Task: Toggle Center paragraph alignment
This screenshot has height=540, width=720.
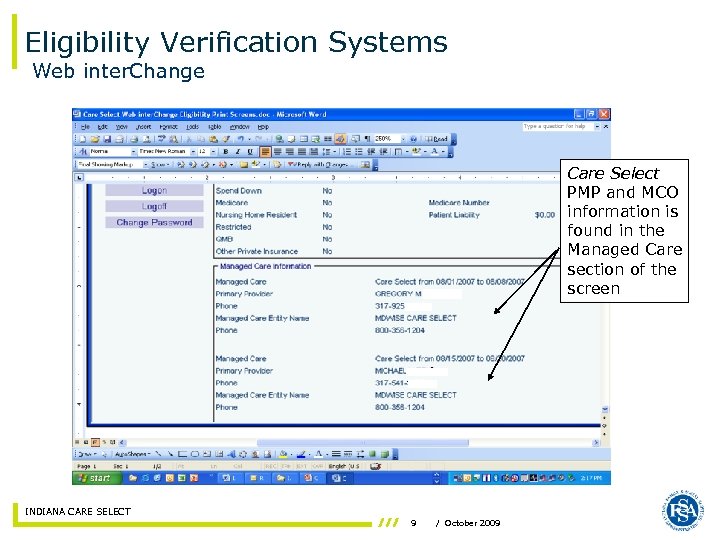Action: click(x=277, y=152)
